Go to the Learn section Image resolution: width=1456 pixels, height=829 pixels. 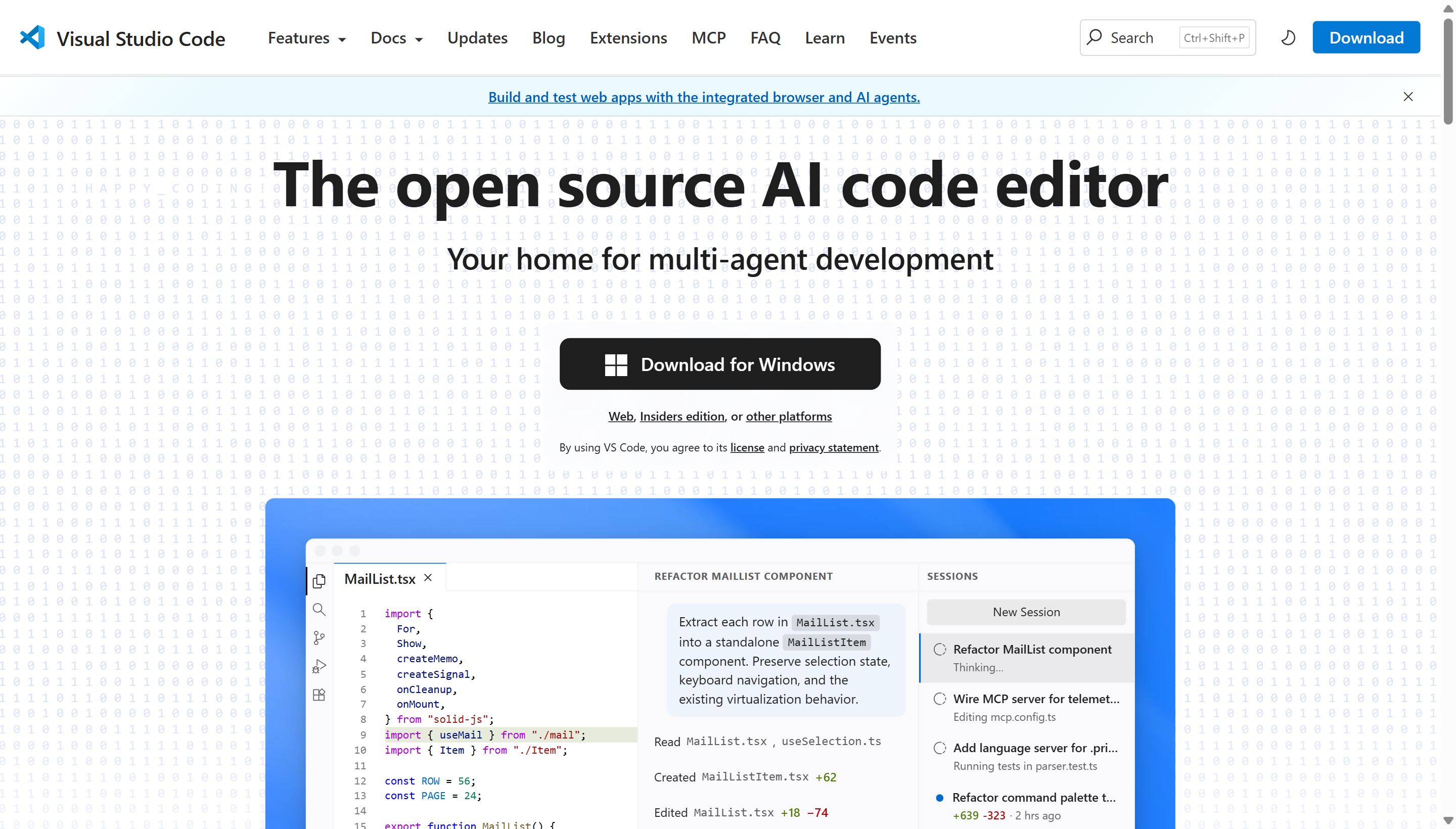coord(825,38)
